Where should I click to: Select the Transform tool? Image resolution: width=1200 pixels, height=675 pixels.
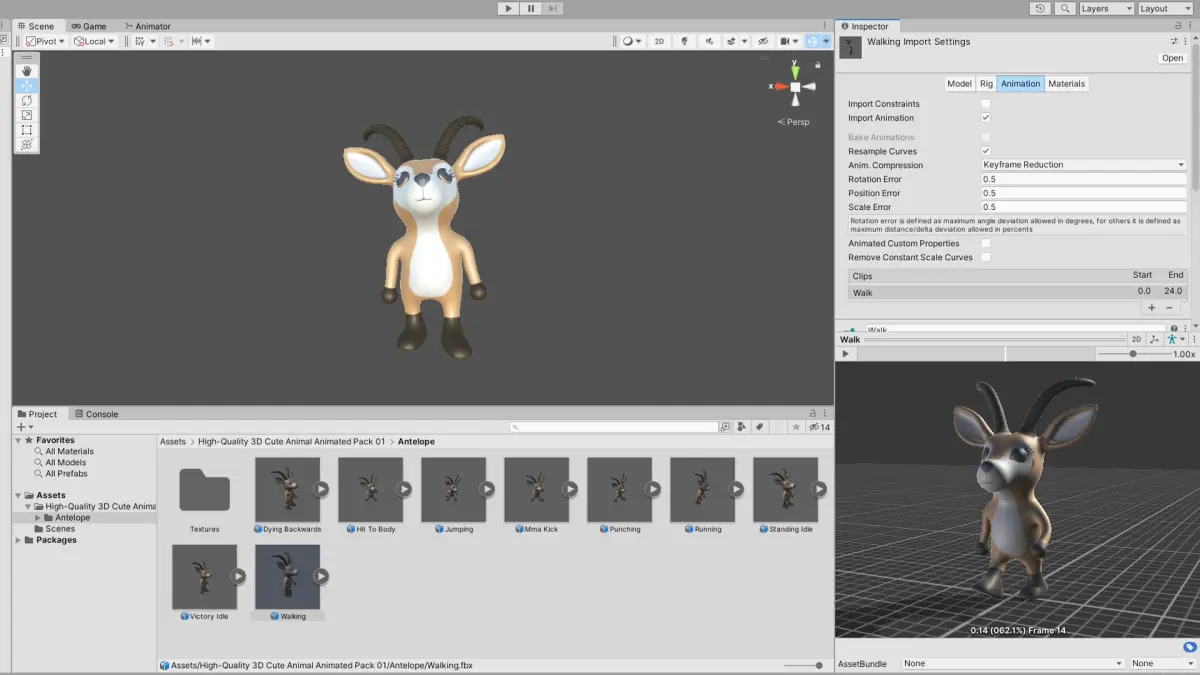tap(27, 145)
